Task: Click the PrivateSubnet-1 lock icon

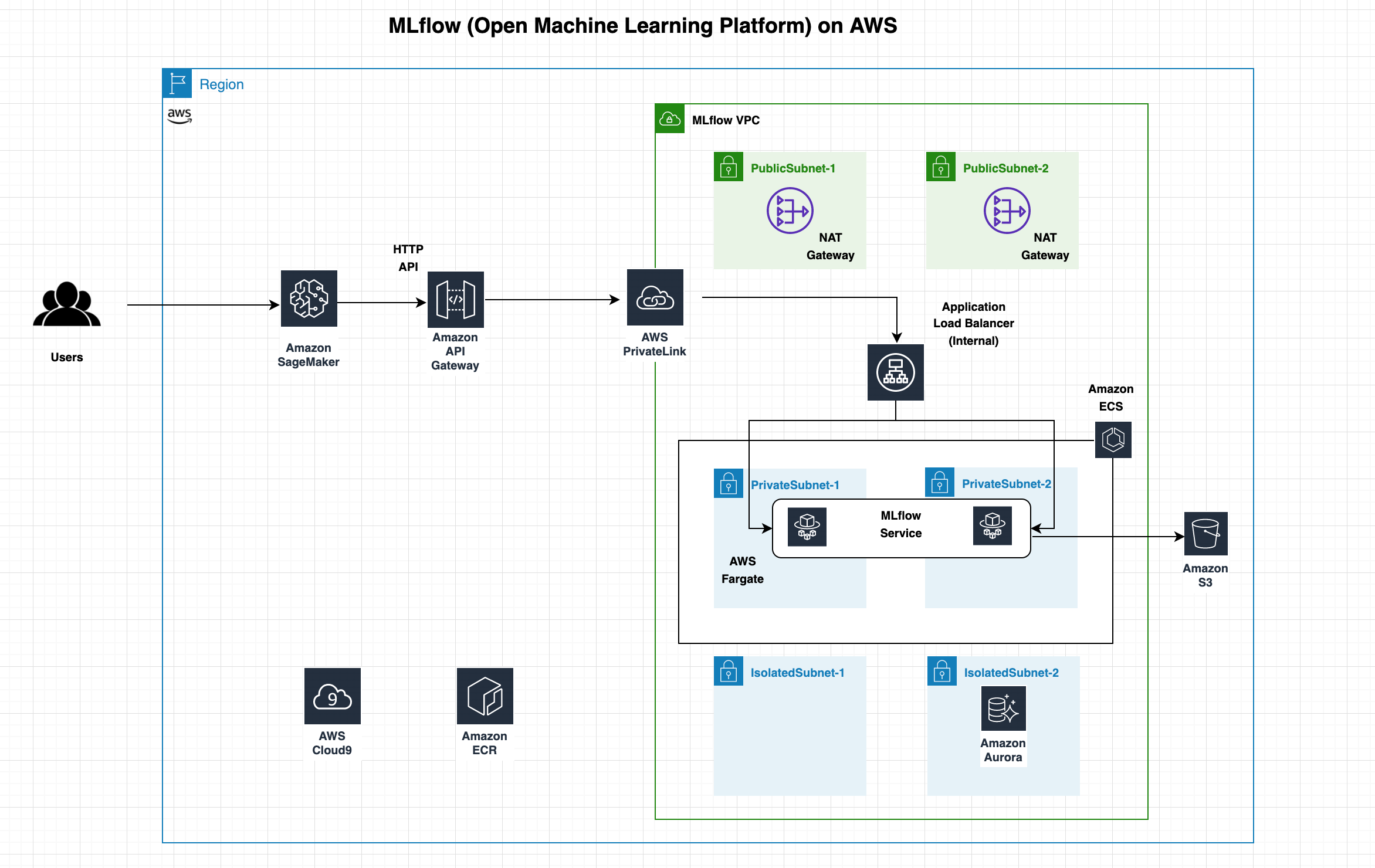Action: coord(729,483)
